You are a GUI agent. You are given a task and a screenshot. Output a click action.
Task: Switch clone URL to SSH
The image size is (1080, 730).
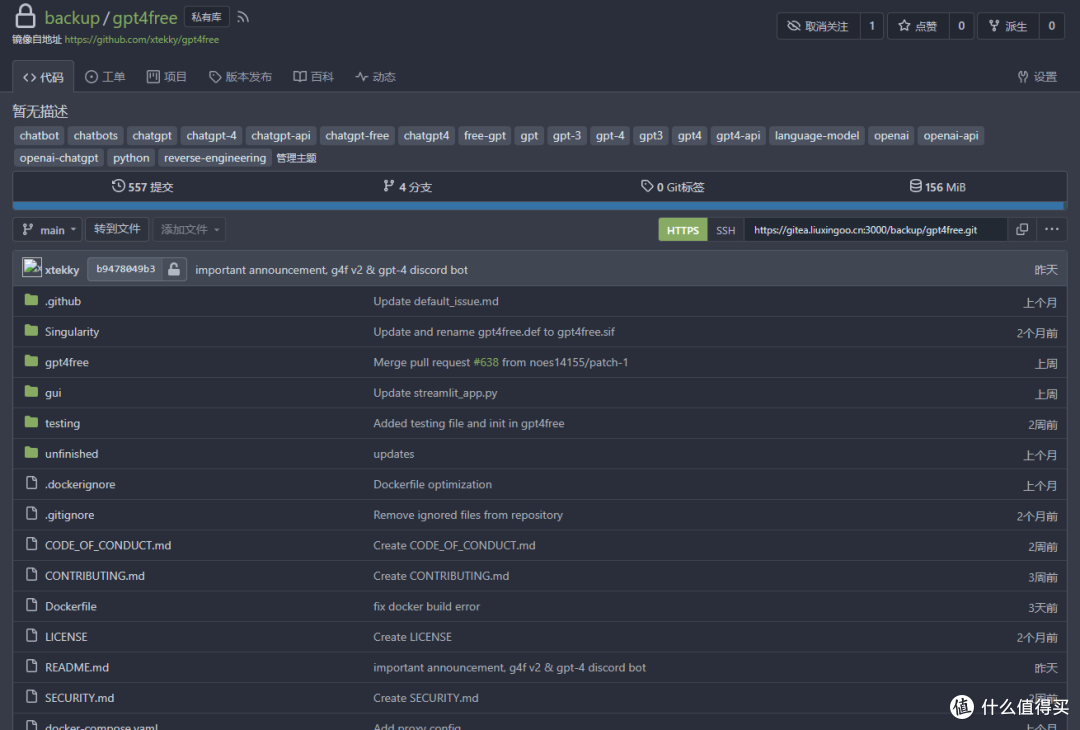725,230
